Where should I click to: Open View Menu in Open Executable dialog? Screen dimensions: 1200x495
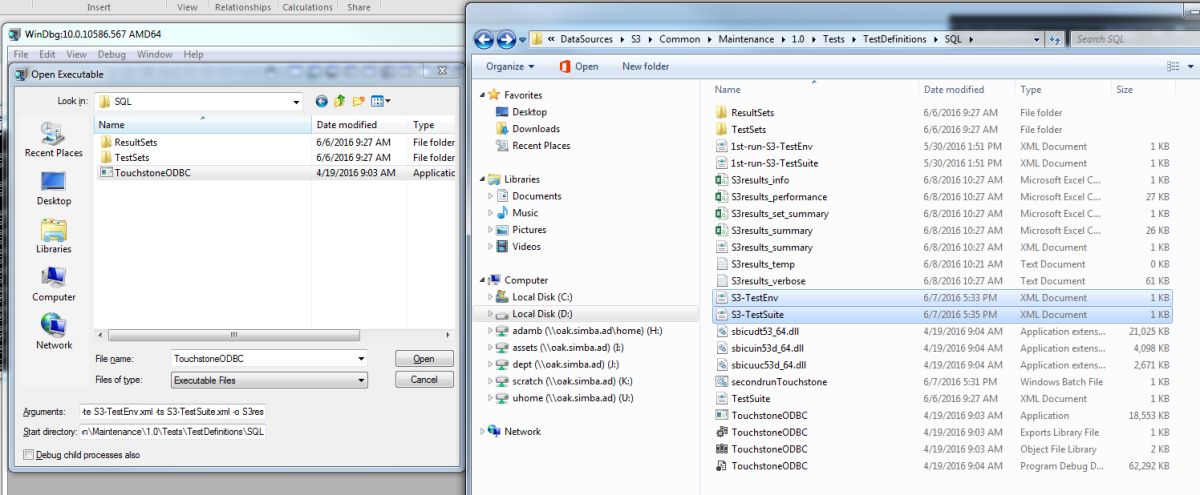(x=381, y=101)
